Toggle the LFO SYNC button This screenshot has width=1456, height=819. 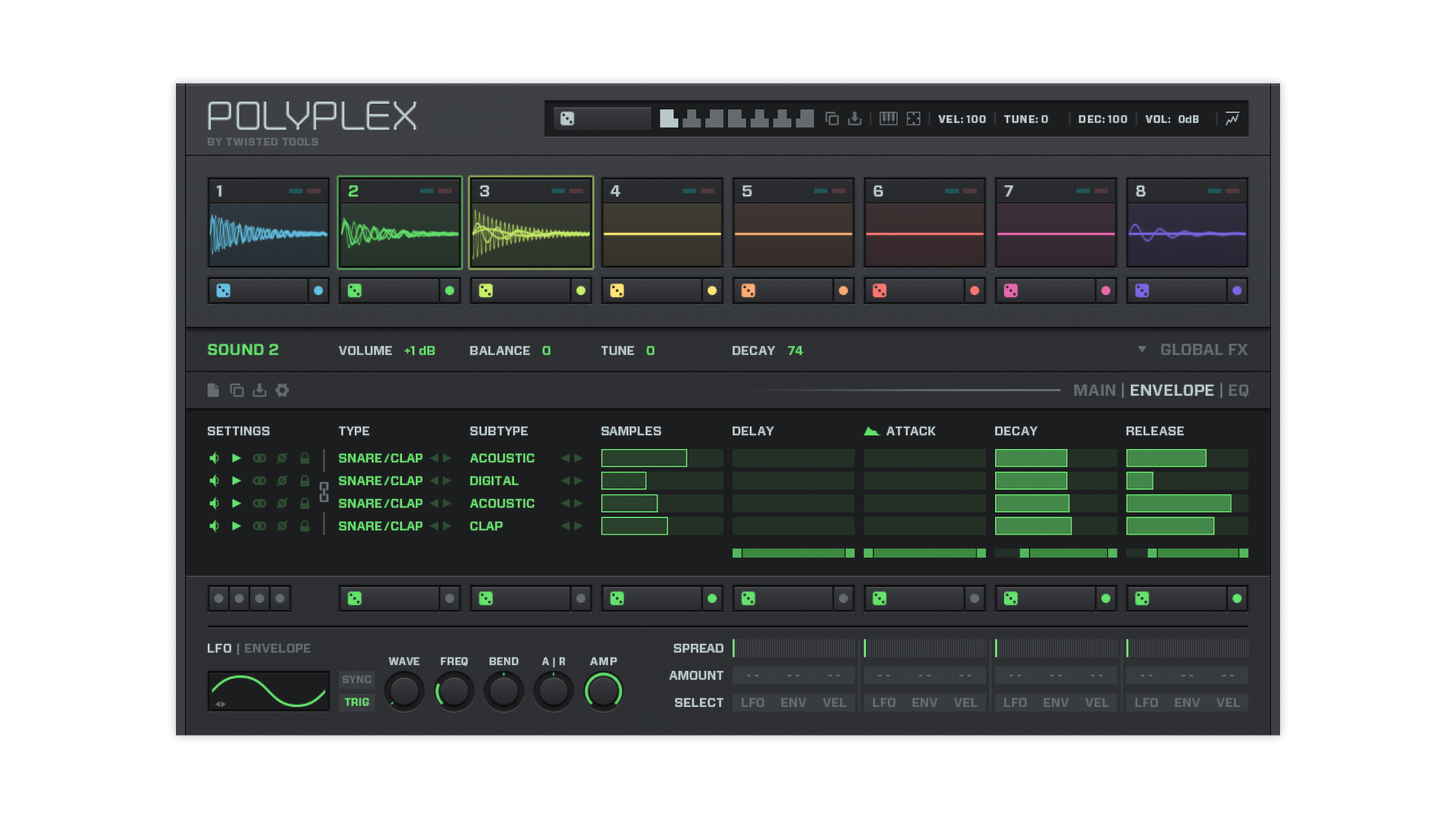tap(356, 679)
